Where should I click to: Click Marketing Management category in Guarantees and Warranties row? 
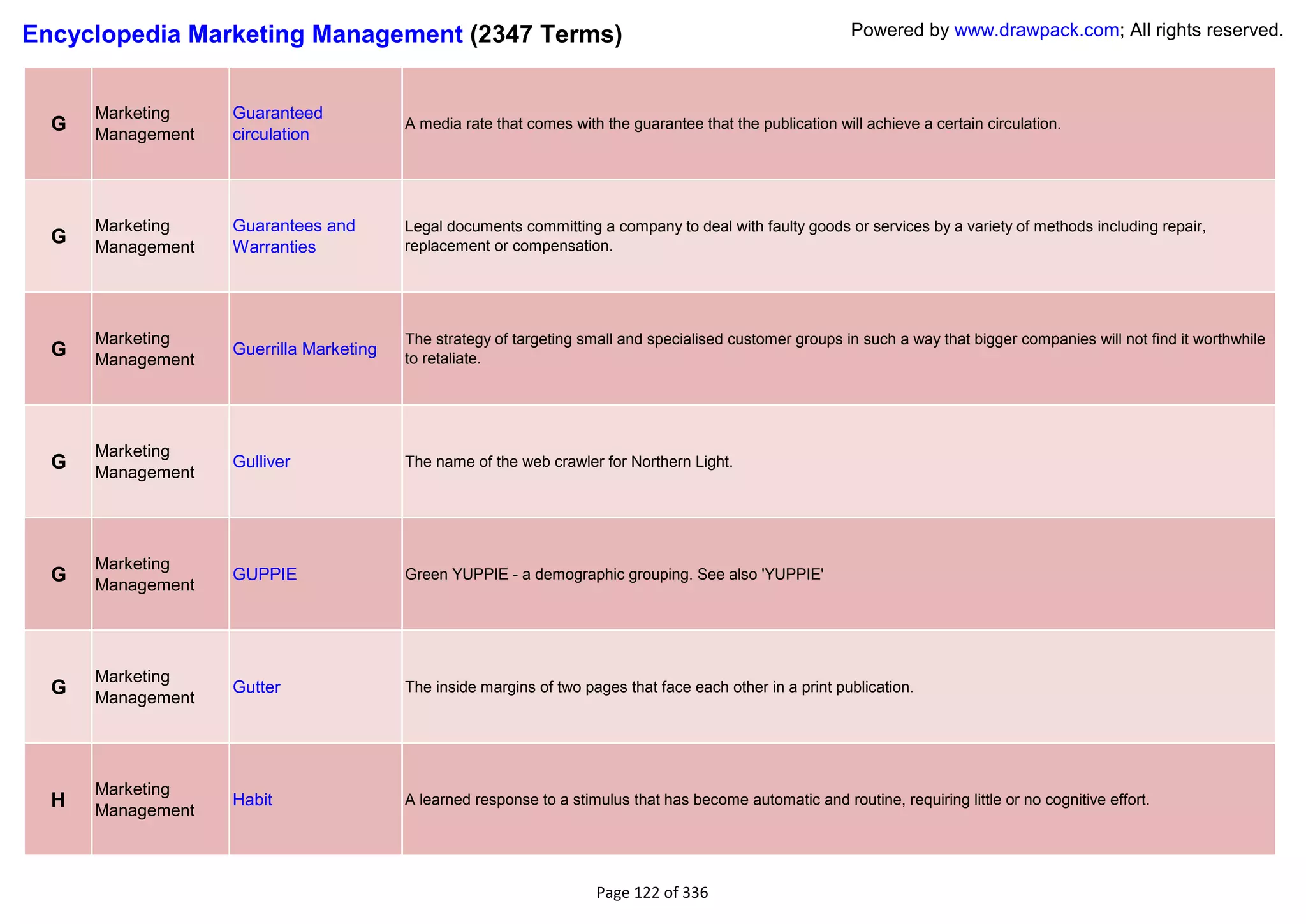coord(145,236)
